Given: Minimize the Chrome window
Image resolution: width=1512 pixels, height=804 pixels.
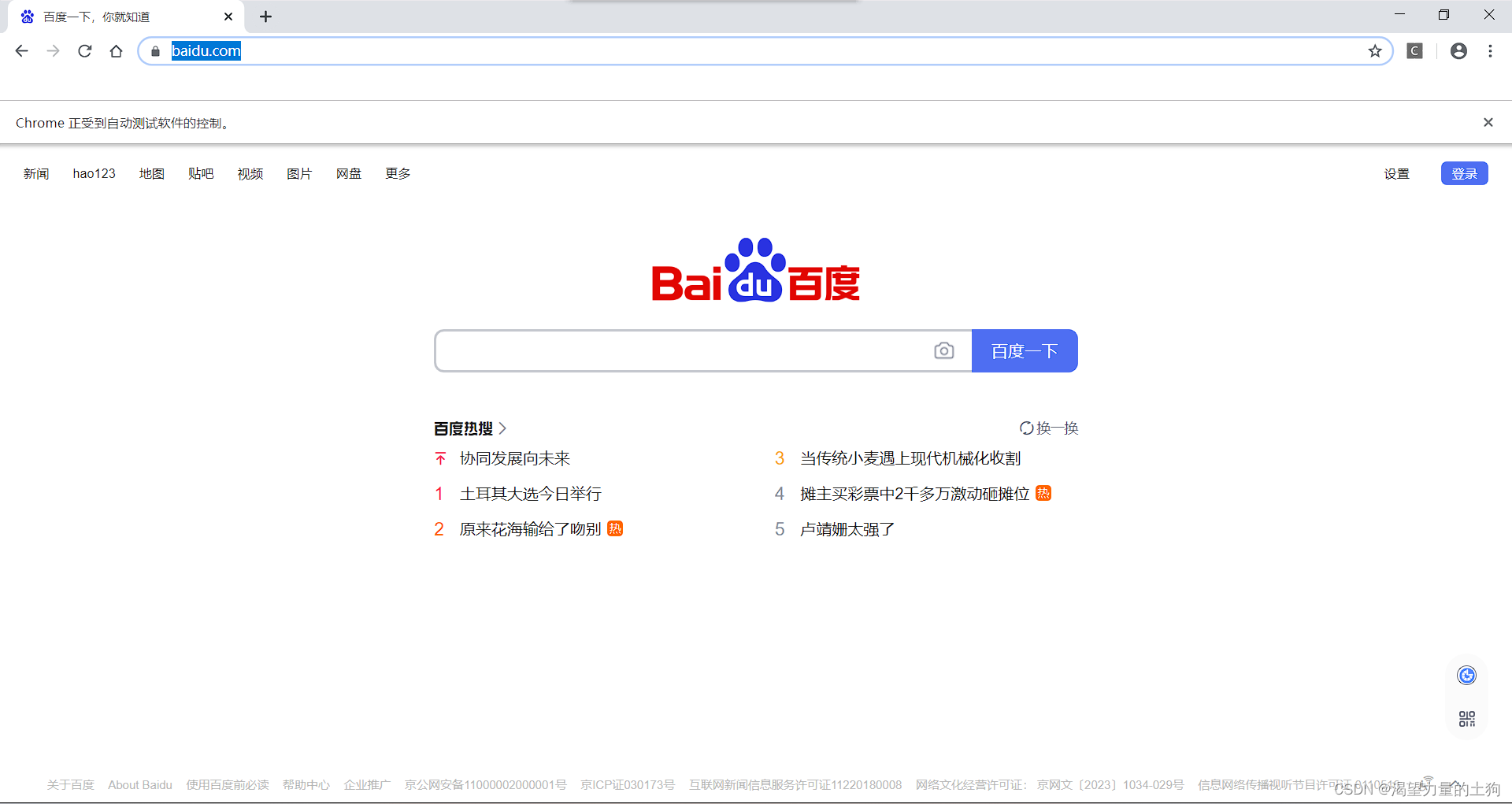Looking at the screenshot, I should tap(1399, 15).
